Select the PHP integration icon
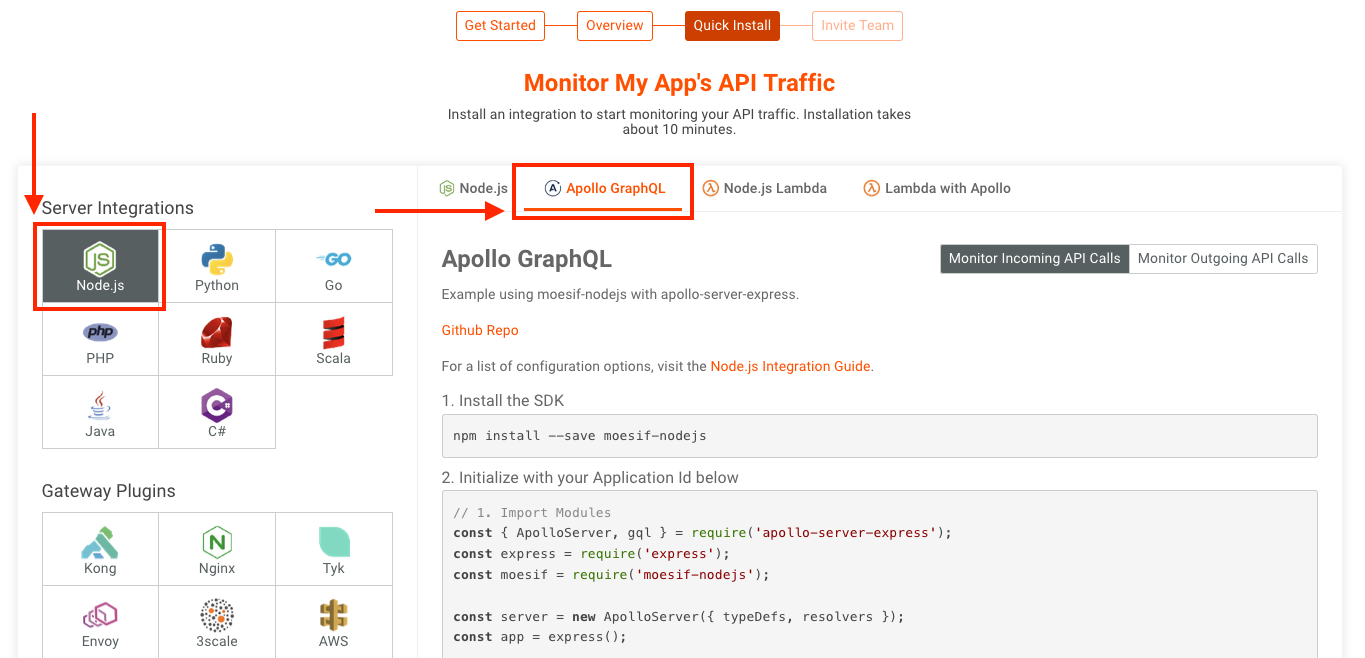Image resolution: width=1365 pixels, height=658 pixels. coord(99,339)
